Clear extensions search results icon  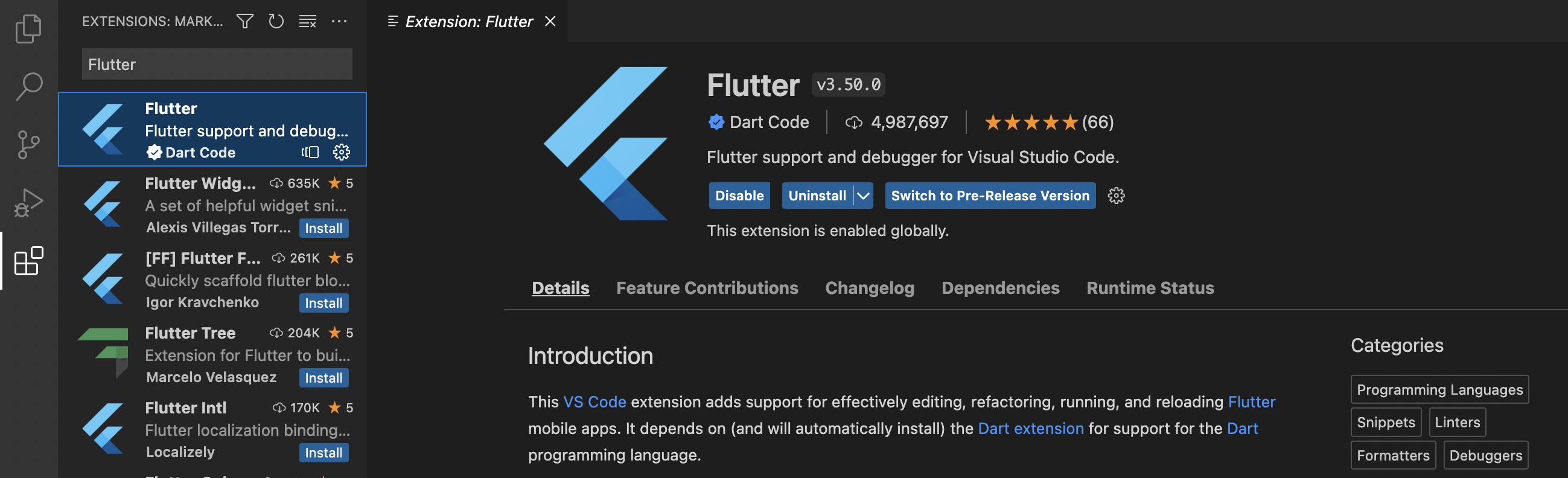pos(308,21)
